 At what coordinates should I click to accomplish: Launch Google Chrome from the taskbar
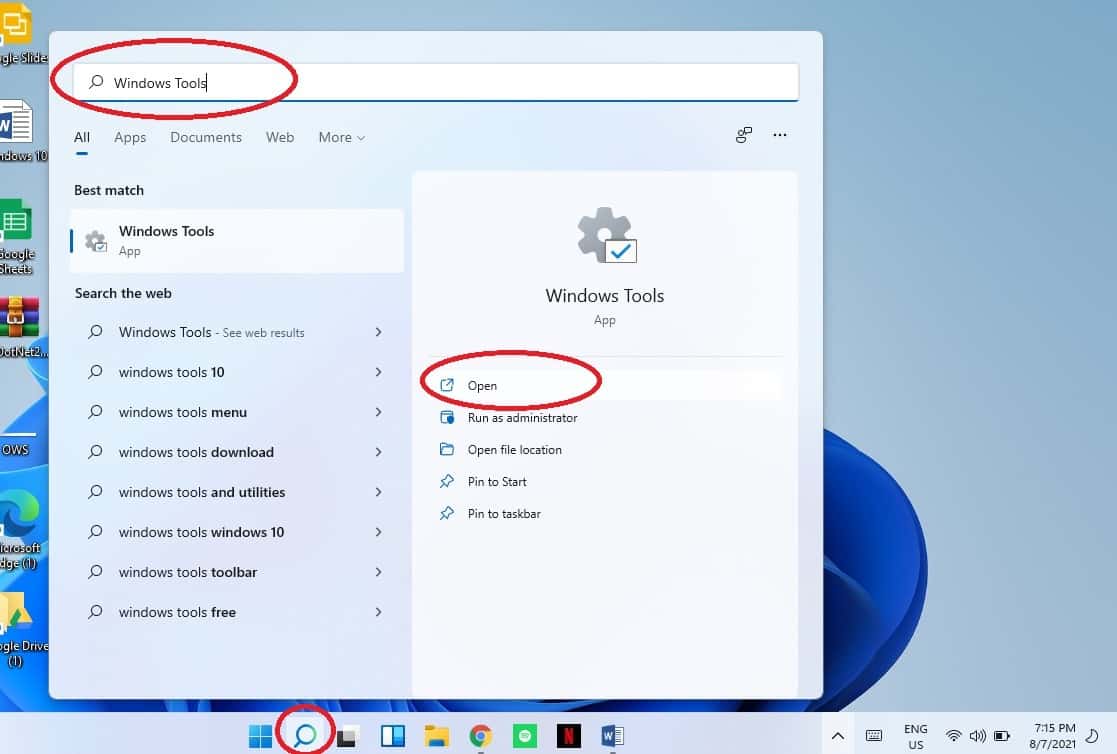tap(480, 733)
